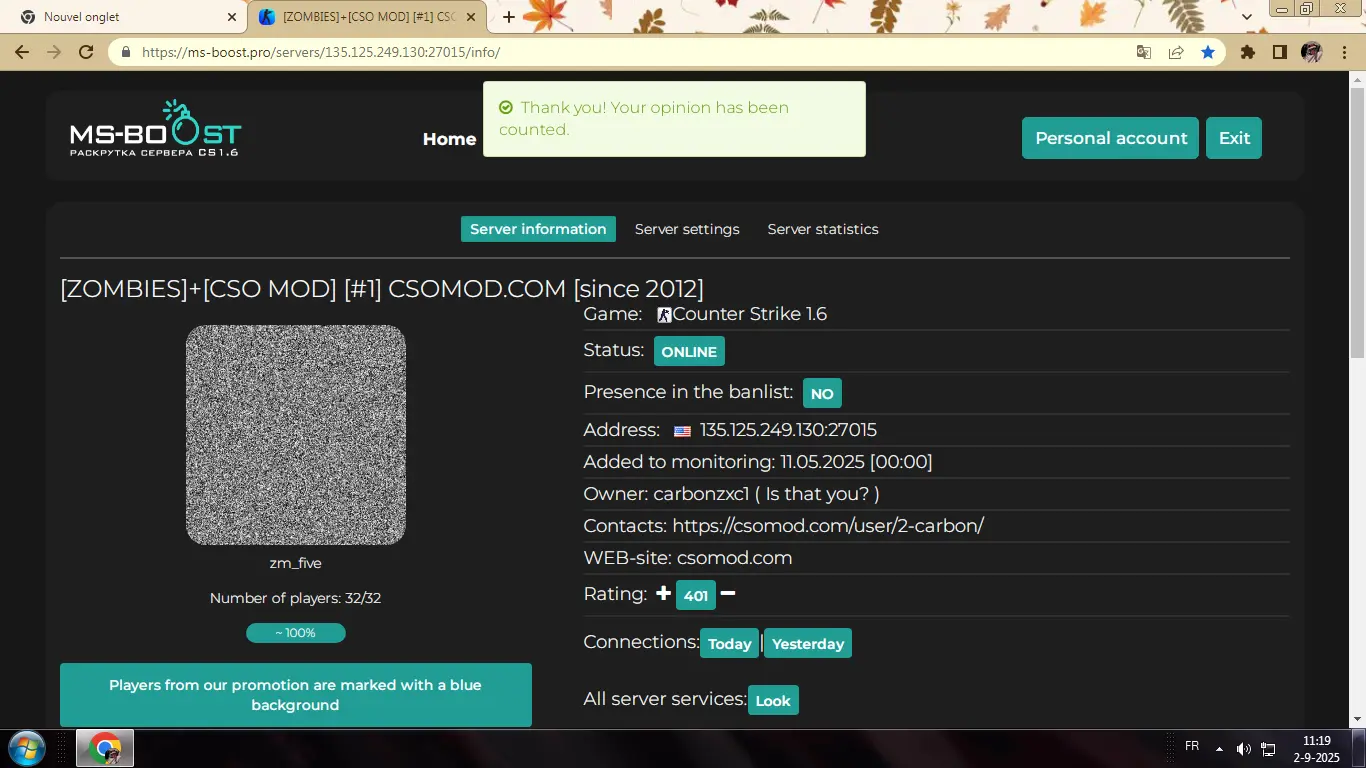Go to the Home menu item
1366x768 pixels.
pyautogui.click(x=449, y=139)
